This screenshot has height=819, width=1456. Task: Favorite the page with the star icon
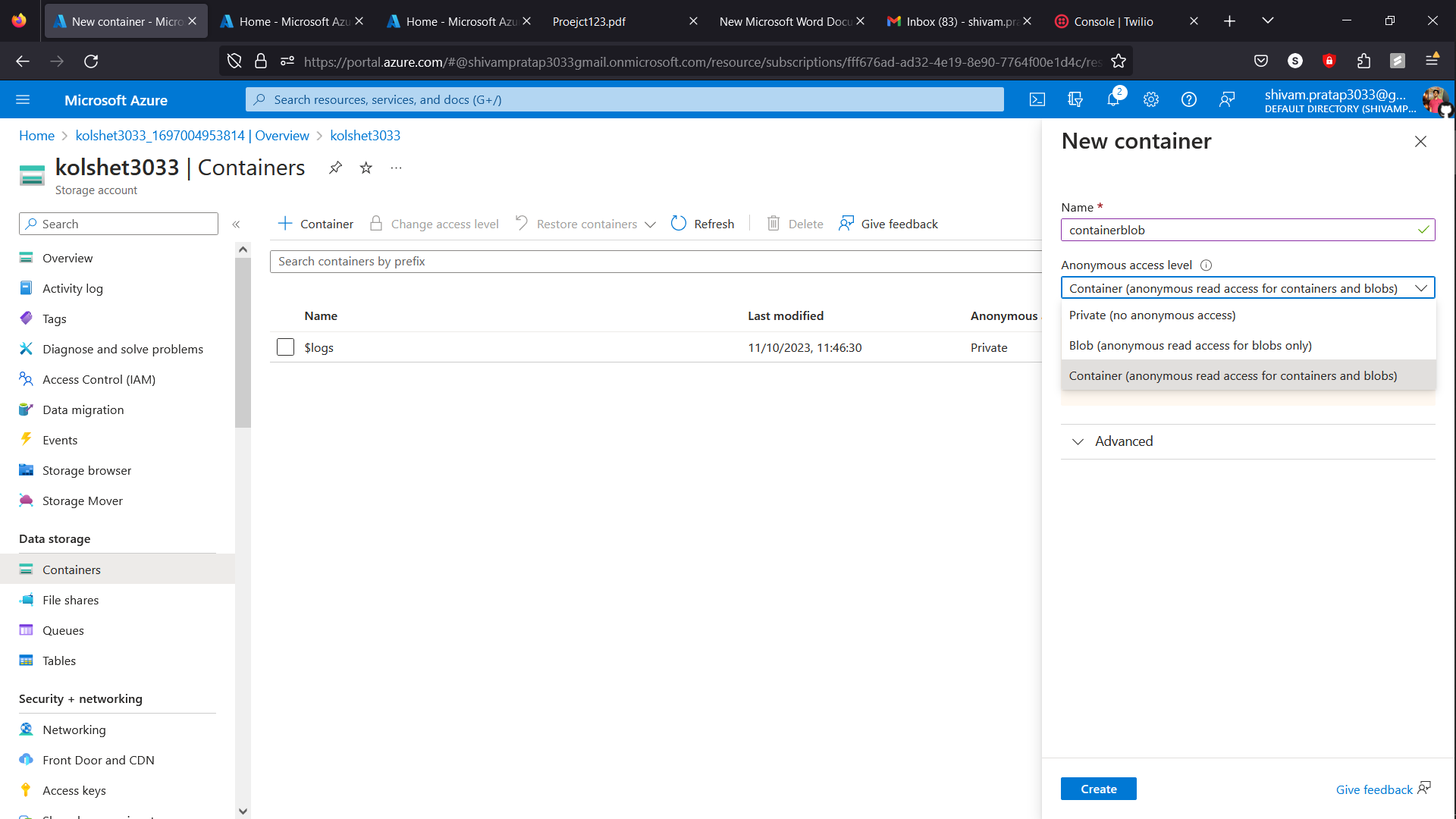click(x=366, y=168)
